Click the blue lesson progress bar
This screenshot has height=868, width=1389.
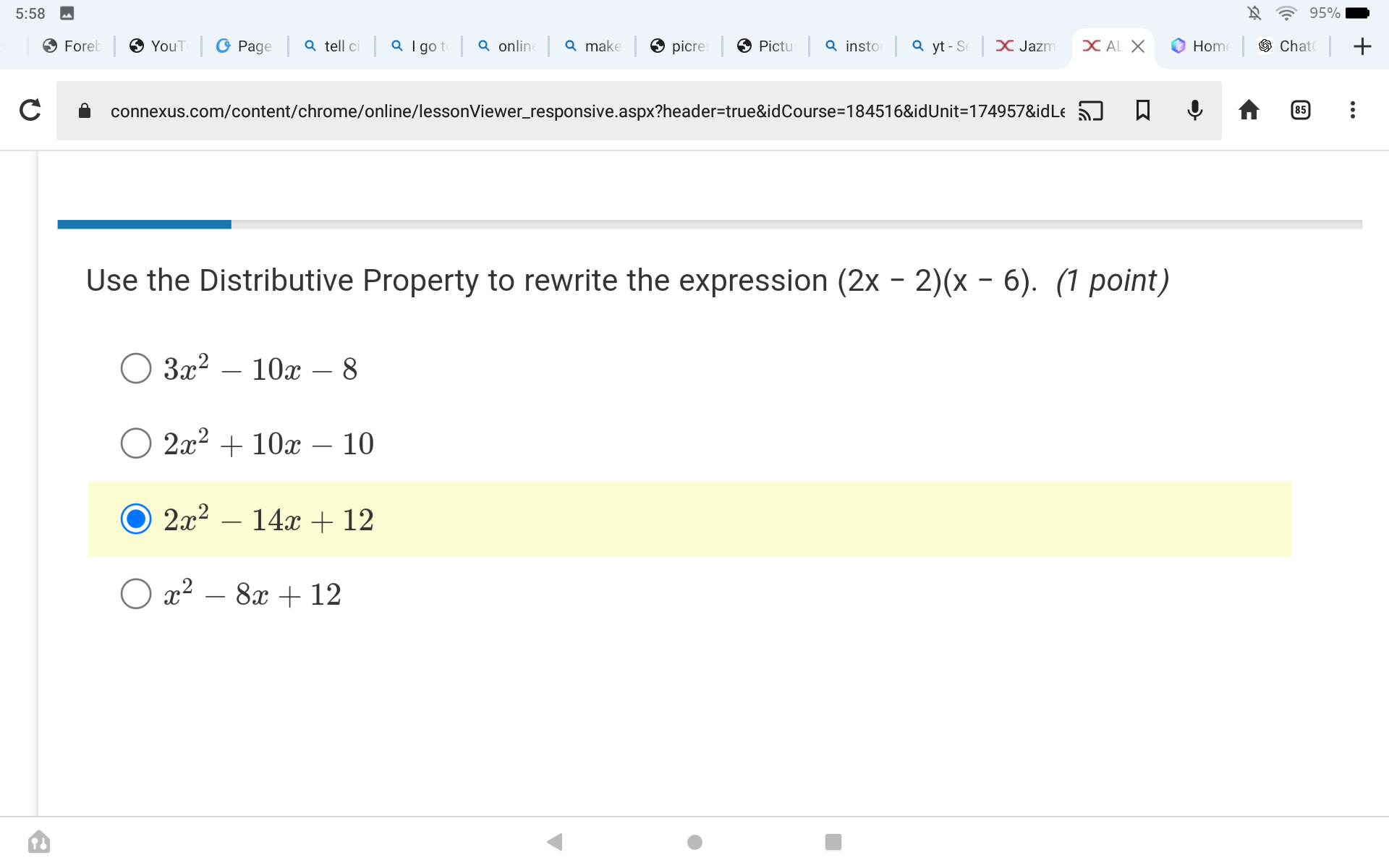[x=144, y=224]
